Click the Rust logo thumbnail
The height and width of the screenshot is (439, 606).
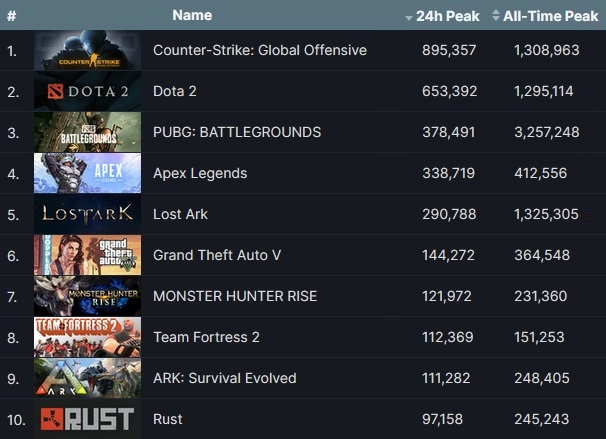point(87,419)
